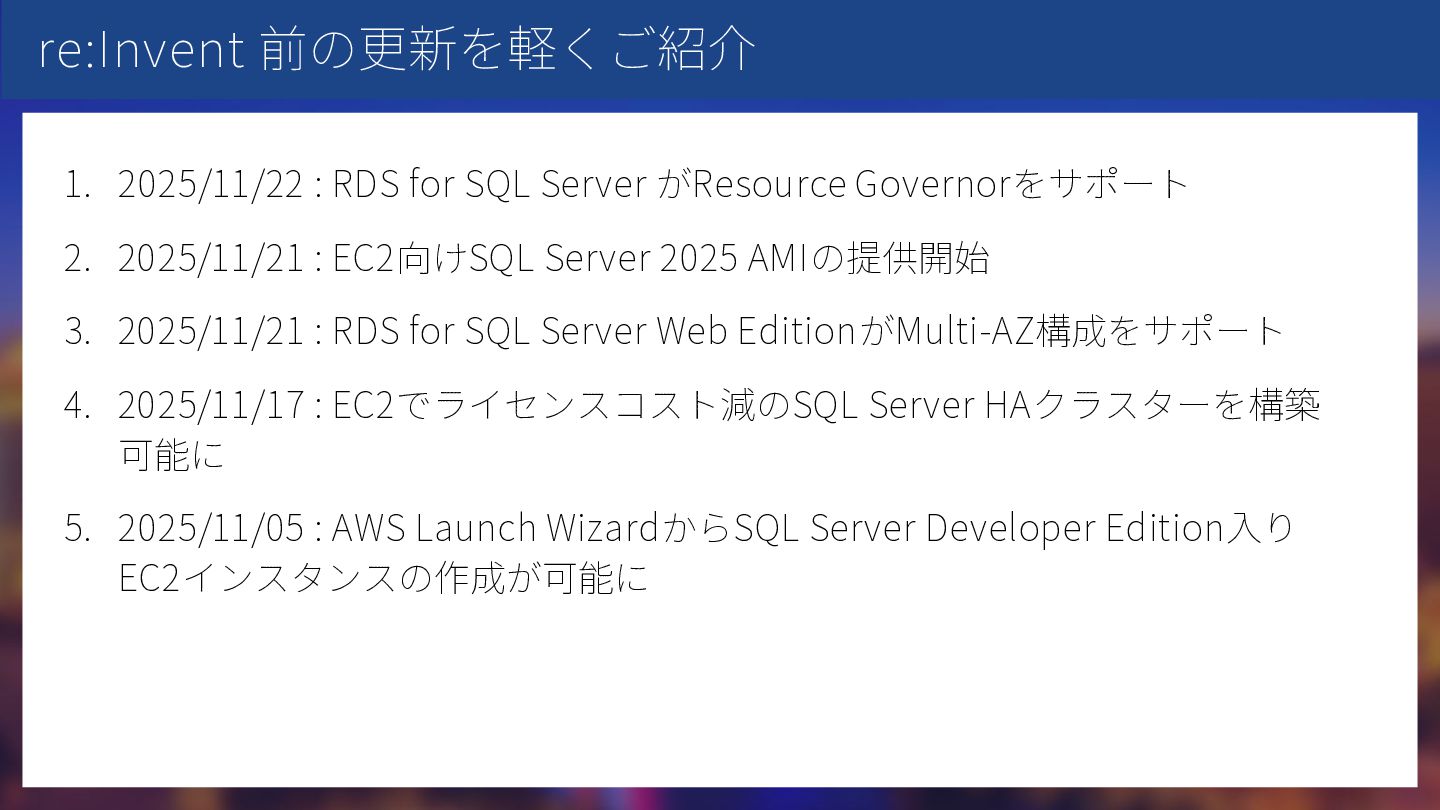
Task: Click the slide title 're:Invent 前の更新を軽くご紹介'
Action: 397,50
